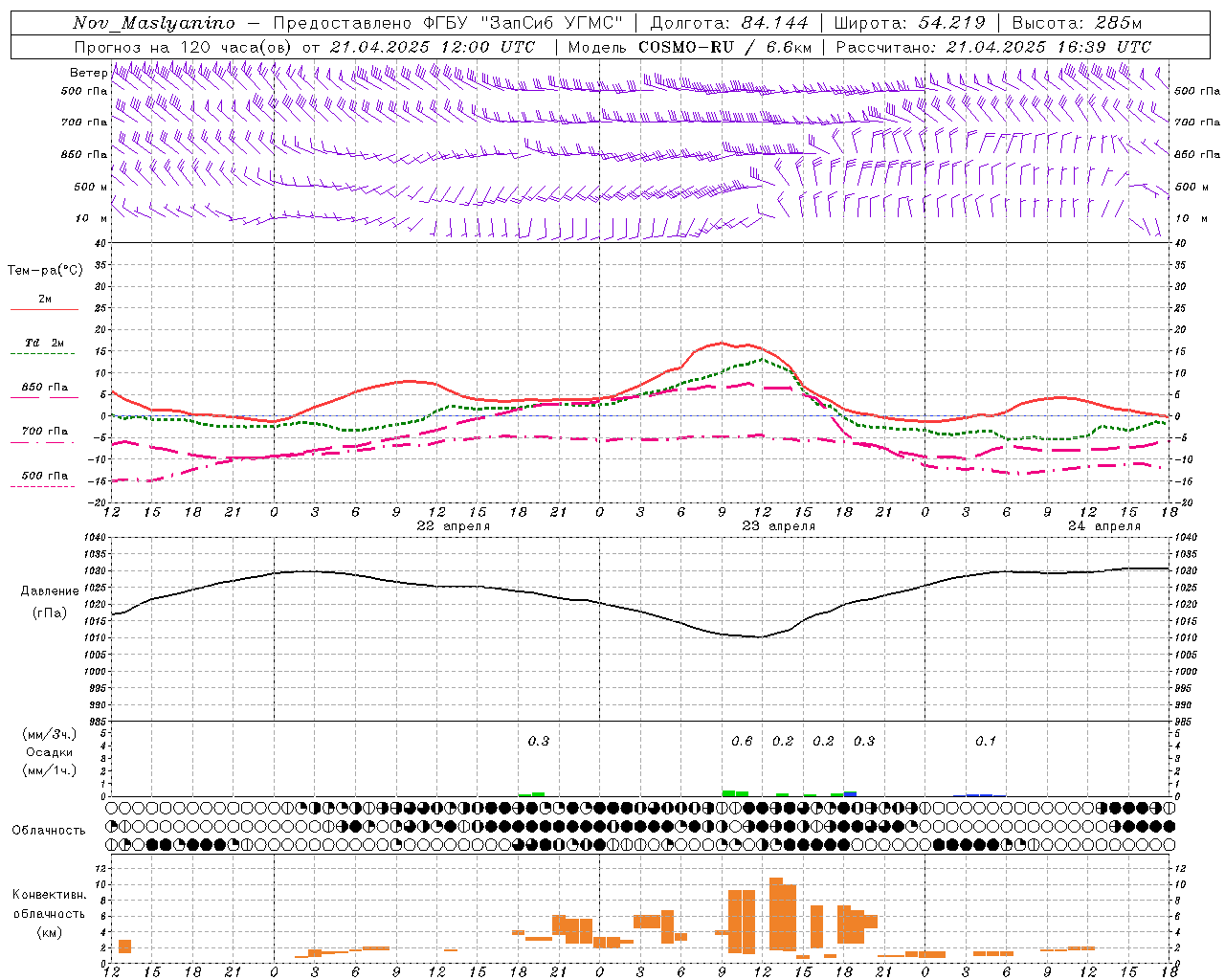Click the Облачность cloud cover label
1225x980 pixels.
(x=49, y=831)
